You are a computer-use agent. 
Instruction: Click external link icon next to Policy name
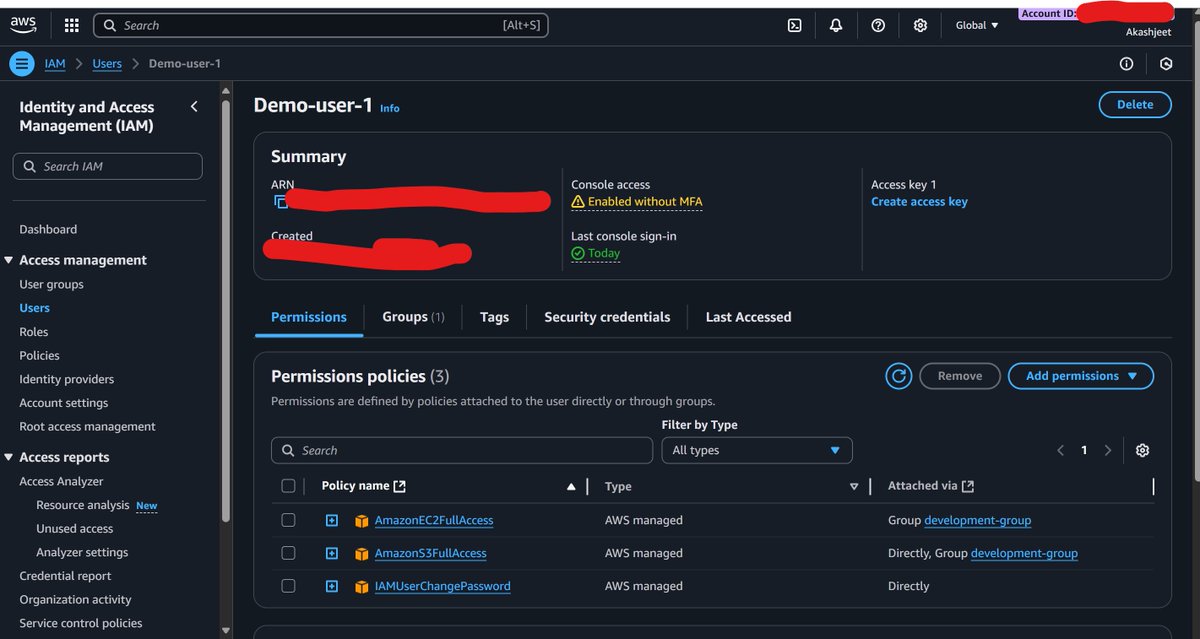(400, 486)
